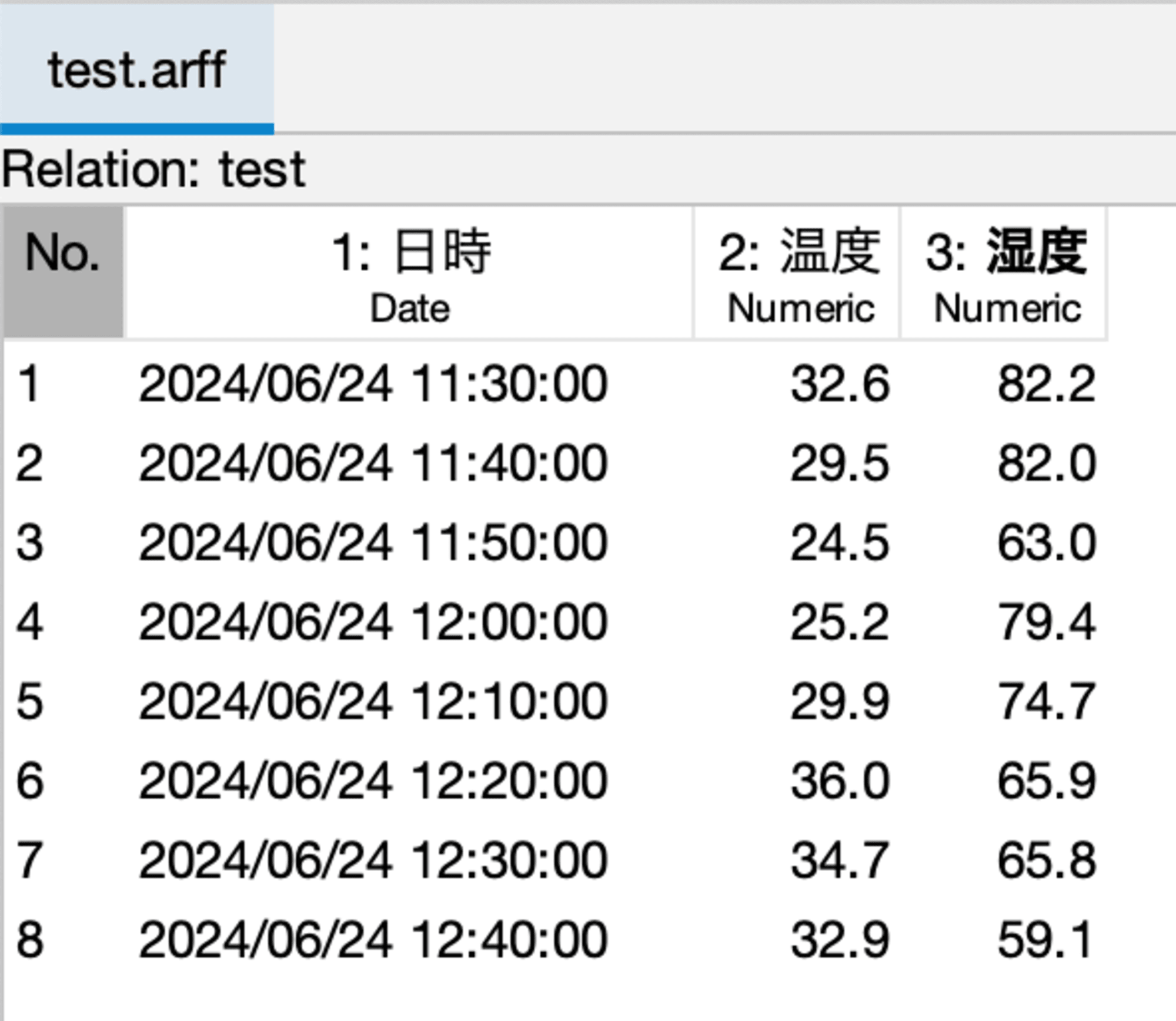Select temperature value 25.2
This screenshot has width=1176, height=1021.
coord(797,622)
